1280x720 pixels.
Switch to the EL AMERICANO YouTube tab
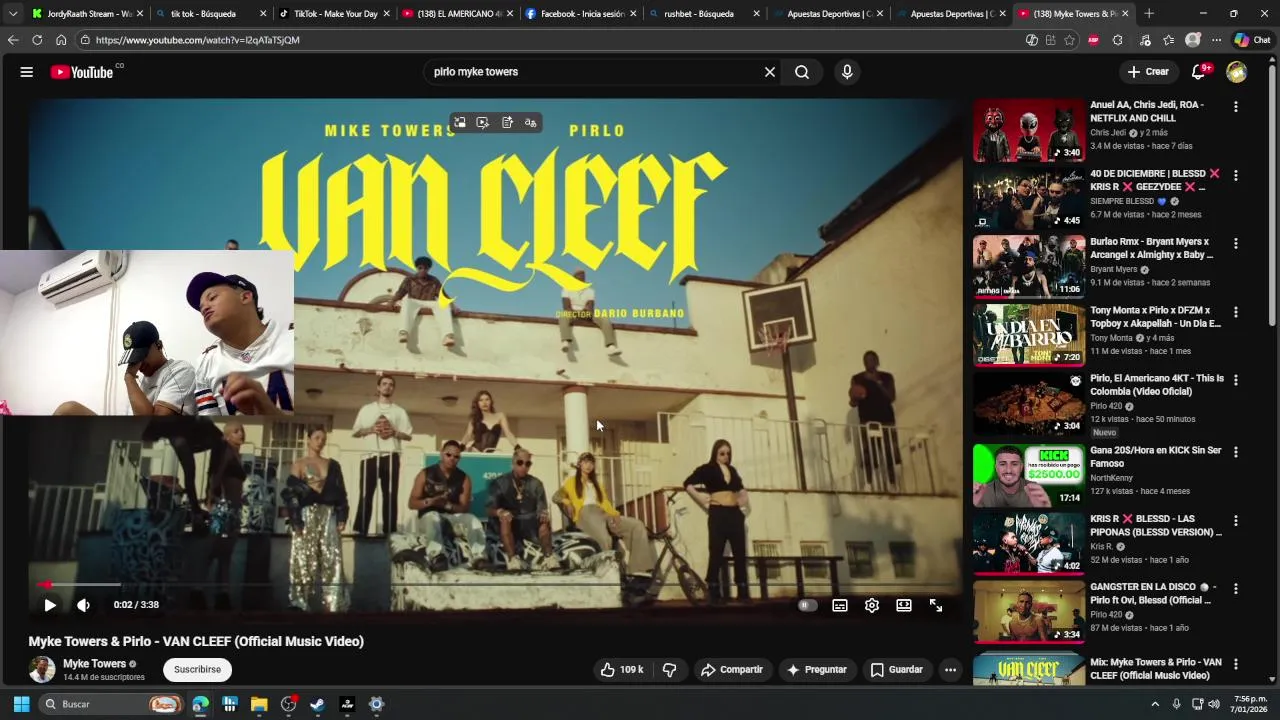[457, 14]
